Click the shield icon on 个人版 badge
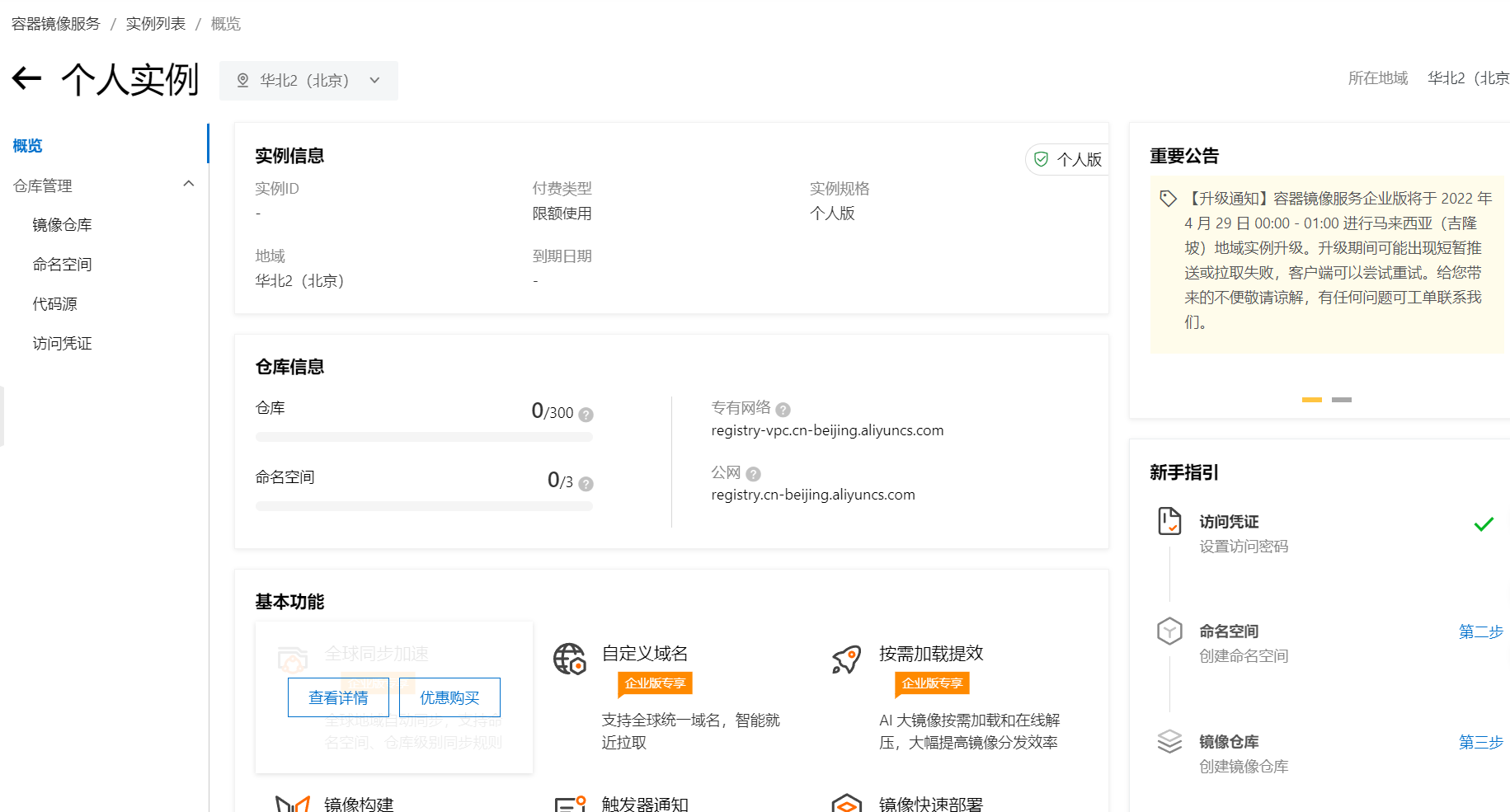This screenshot has height=812, width=1510. pyautogui.click(x=1042, y=159)
